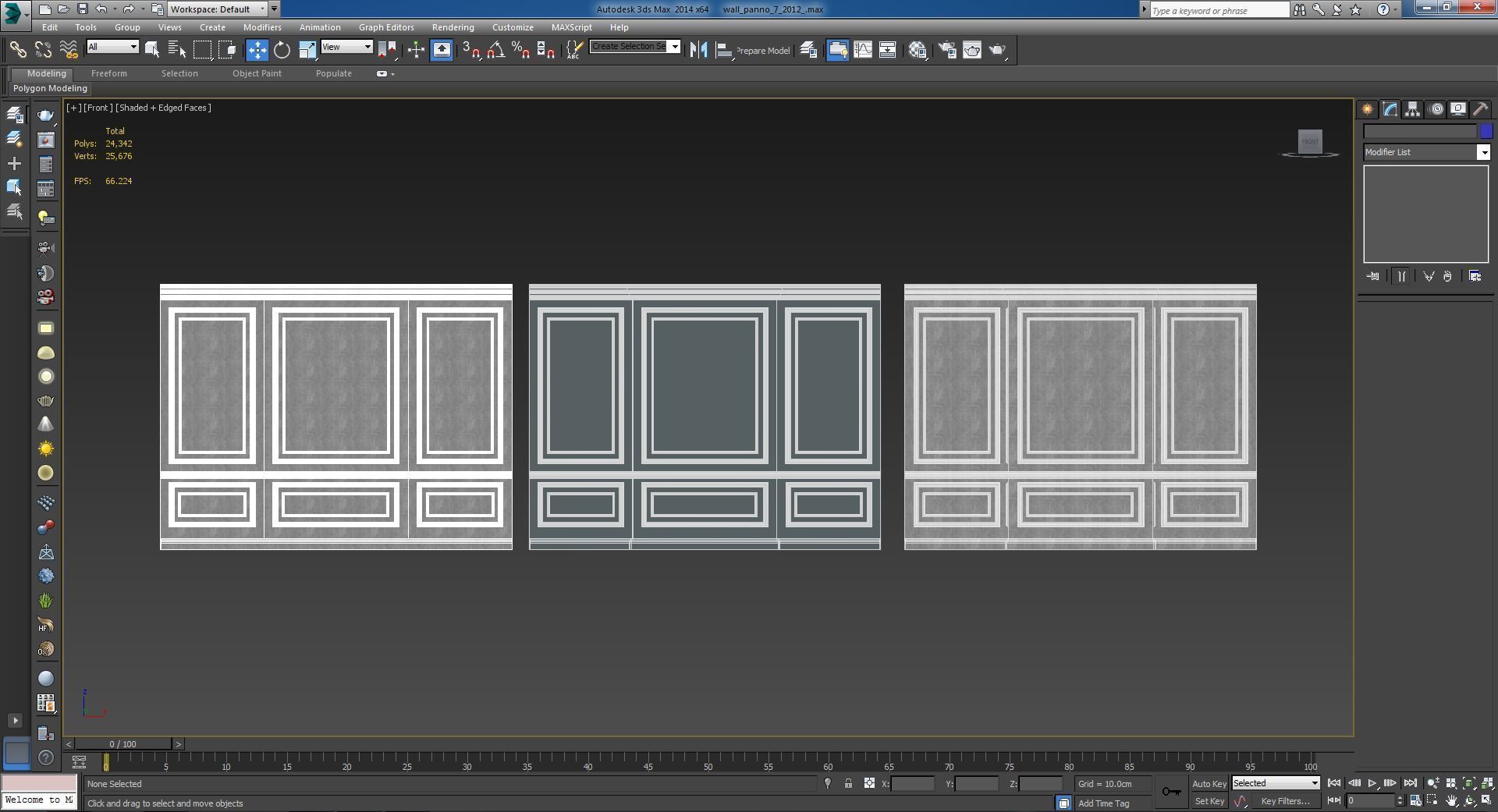Activate the Select and Move tool
The height and width of the screenshot is (812, 1498).
coord(257,50)
